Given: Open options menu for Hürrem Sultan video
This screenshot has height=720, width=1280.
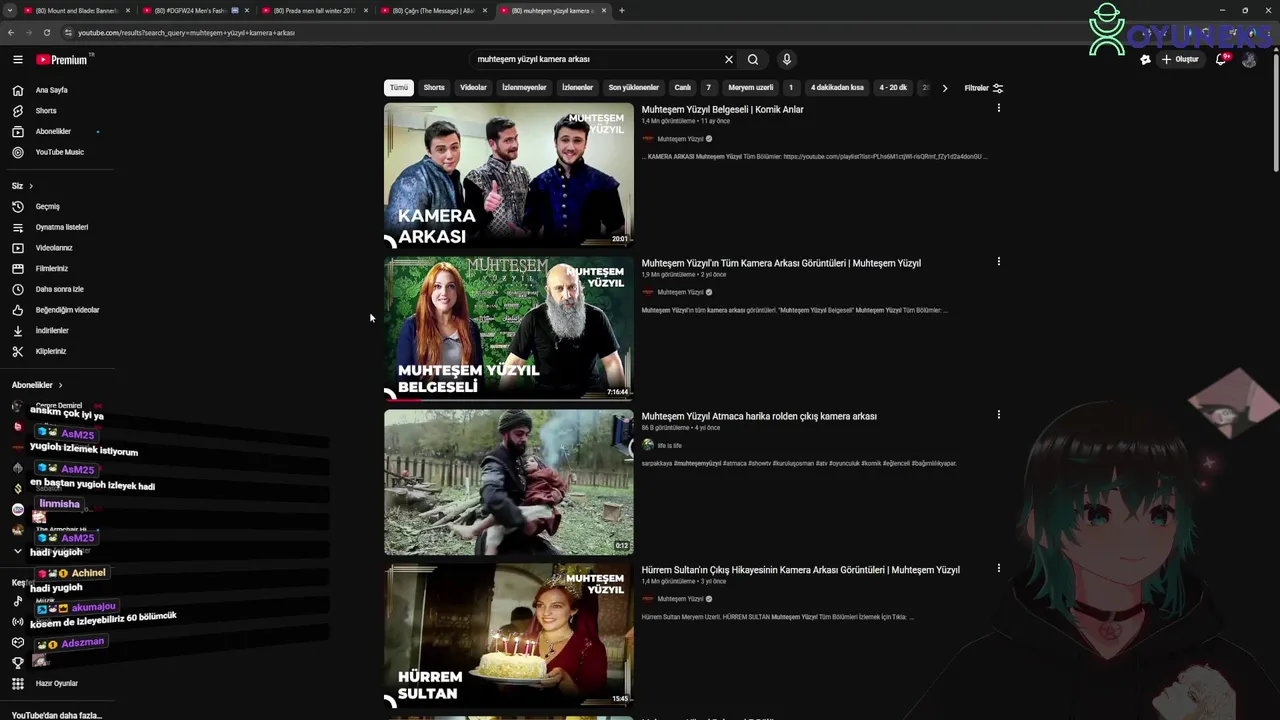Looking at the screenshot, I should click(998, 568).
